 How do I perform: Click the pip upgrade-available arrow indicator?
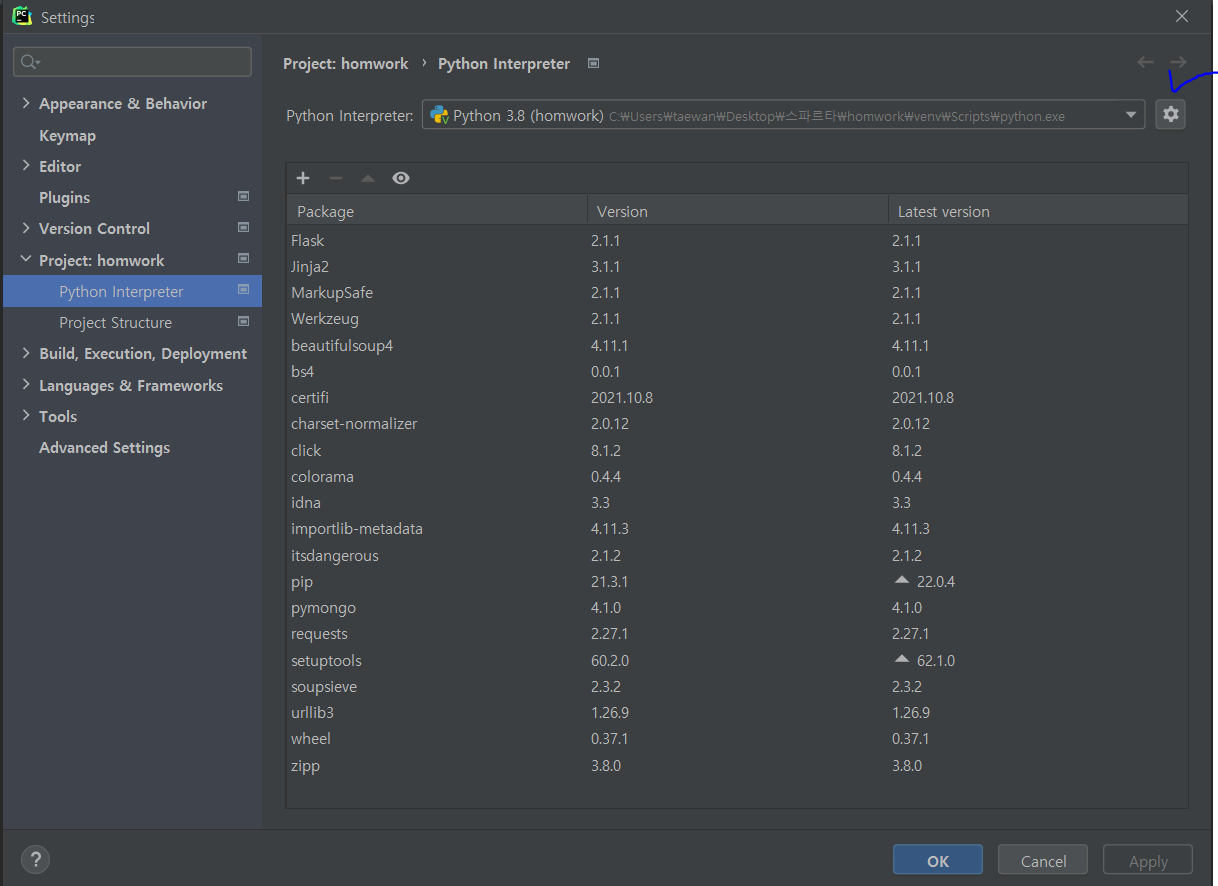tap(902, 580)
